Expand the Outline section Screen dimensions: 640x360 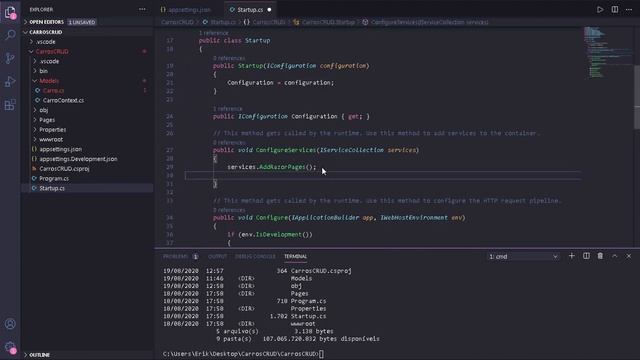(x=87, y=355)
